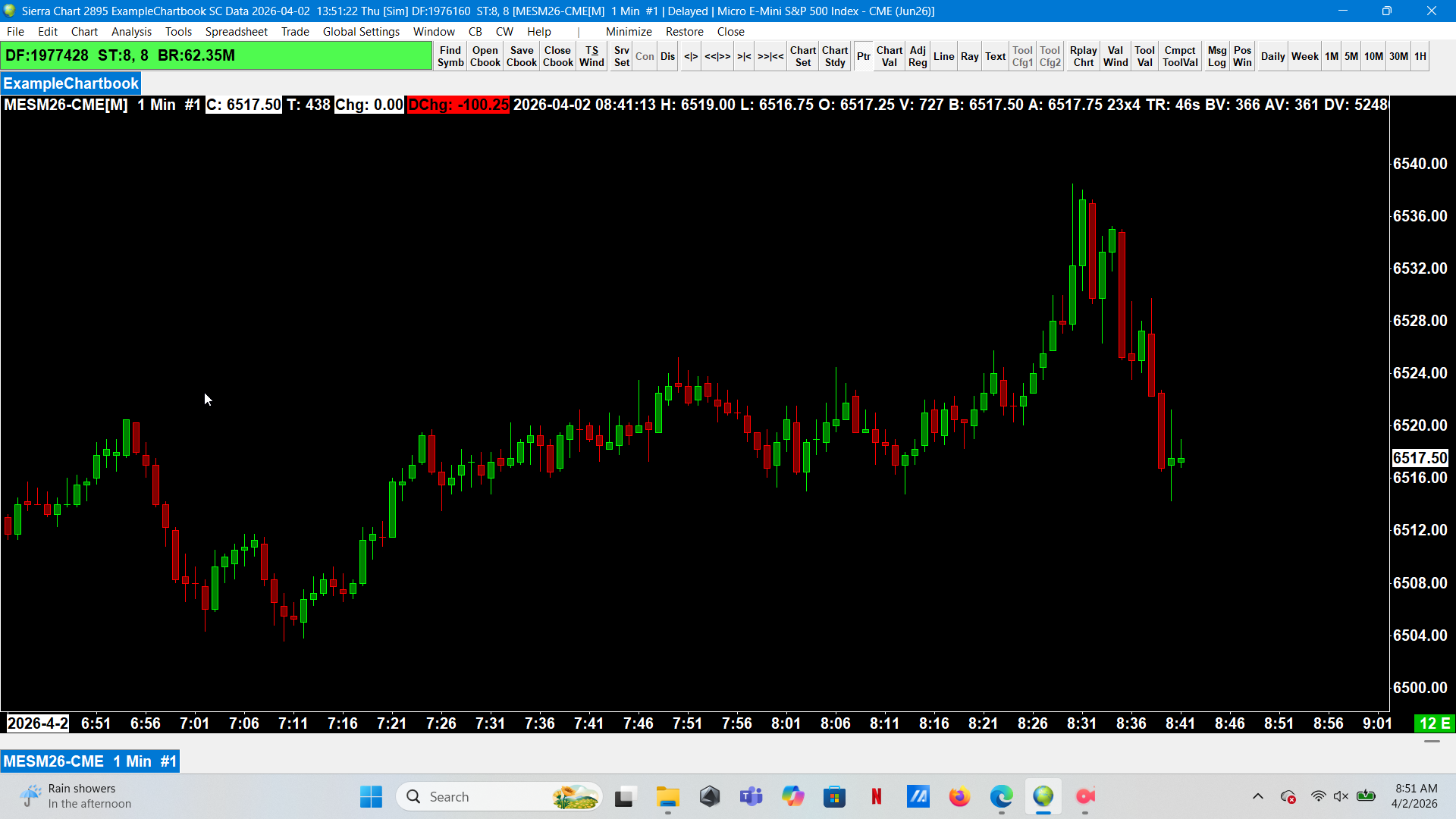Activate the Ptr pointer tool
Image resolution: width=1456 pixels, height=819 pixels.
coord(863,56)
